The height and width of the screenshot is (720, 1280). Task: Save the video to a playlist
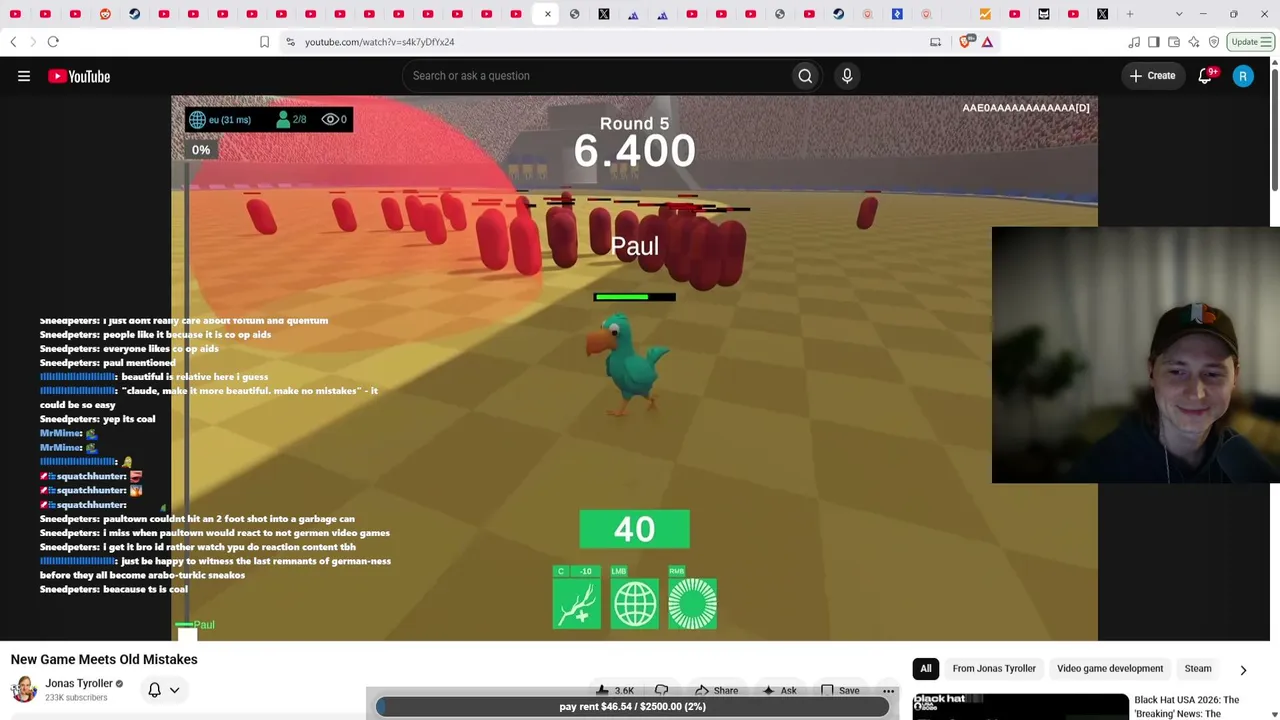point(840,690)
